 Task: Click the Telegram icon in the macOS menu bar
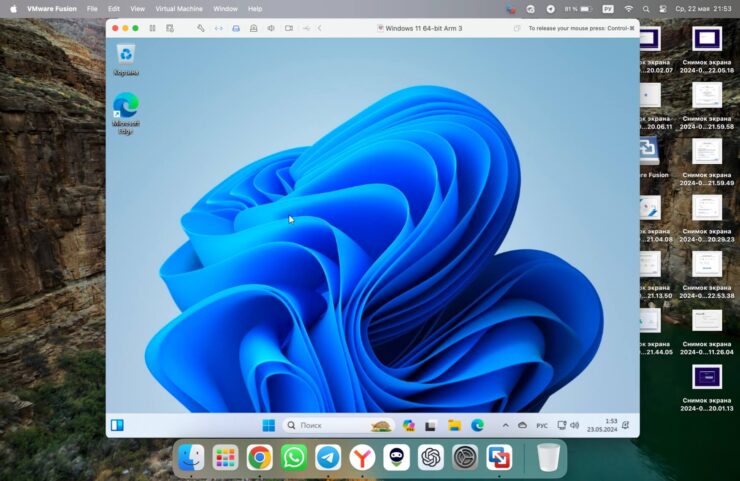[550, 9]
